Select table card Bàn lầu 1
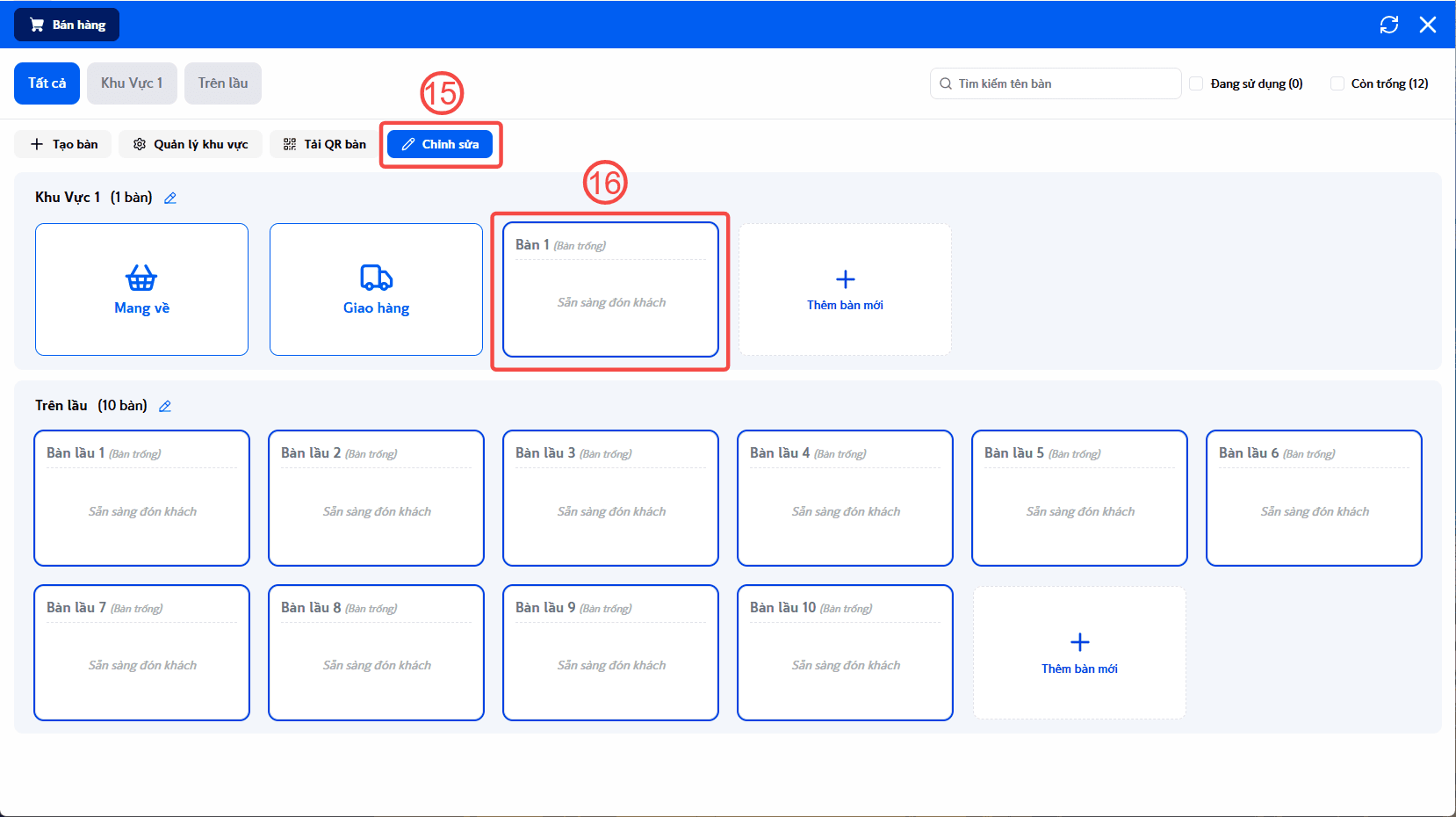This screenshot has width=1456, height=817. click(x=141, y=498)
